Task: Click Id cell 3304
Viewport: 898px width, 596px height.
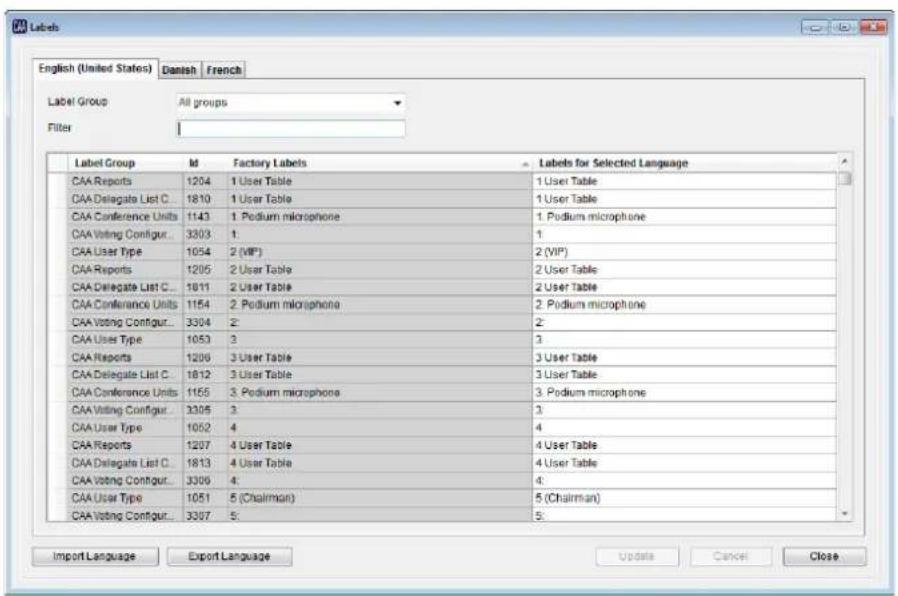Action: click(x=205, y=322)
